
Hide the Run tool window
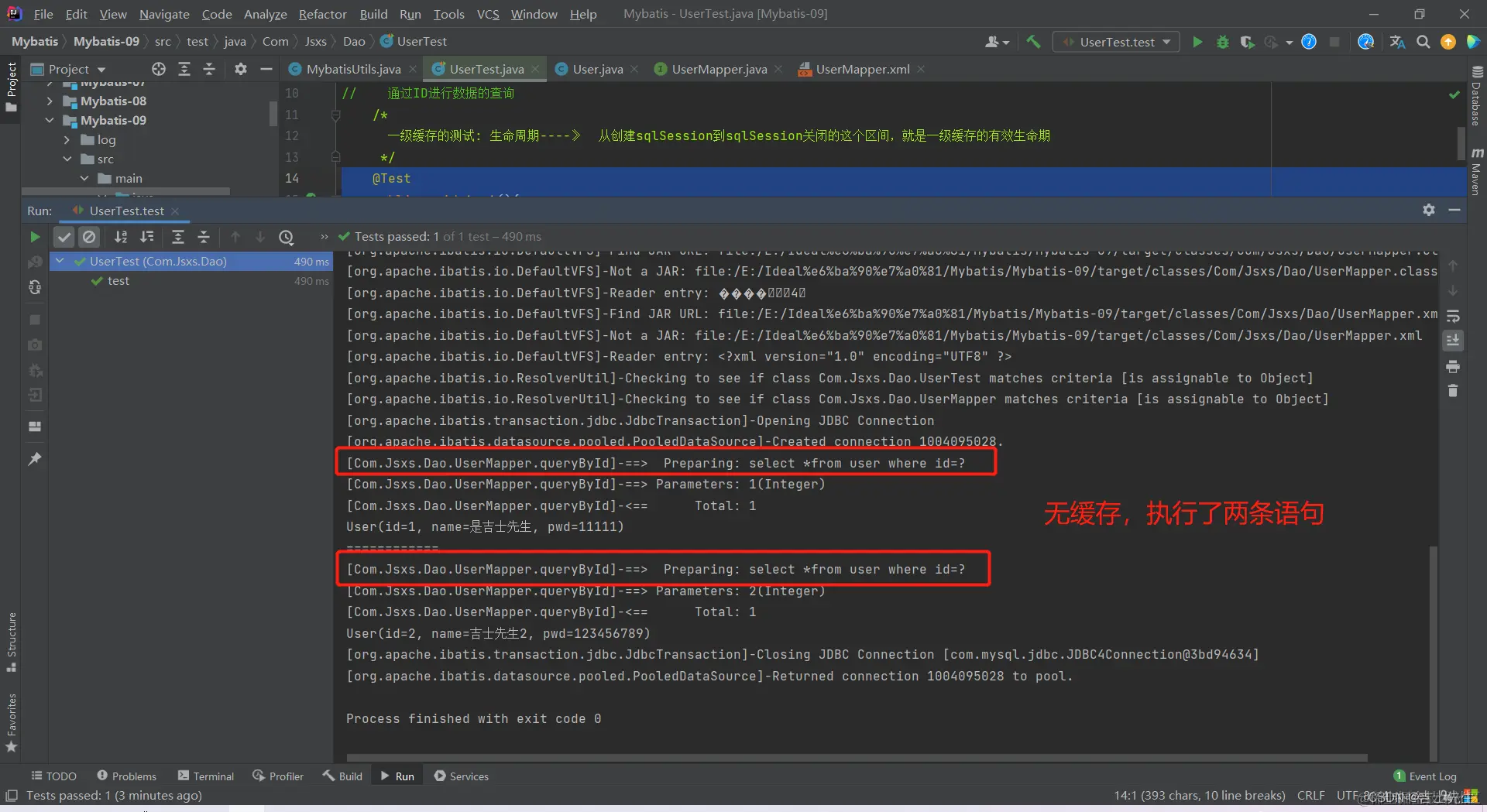pos(1454,210)
